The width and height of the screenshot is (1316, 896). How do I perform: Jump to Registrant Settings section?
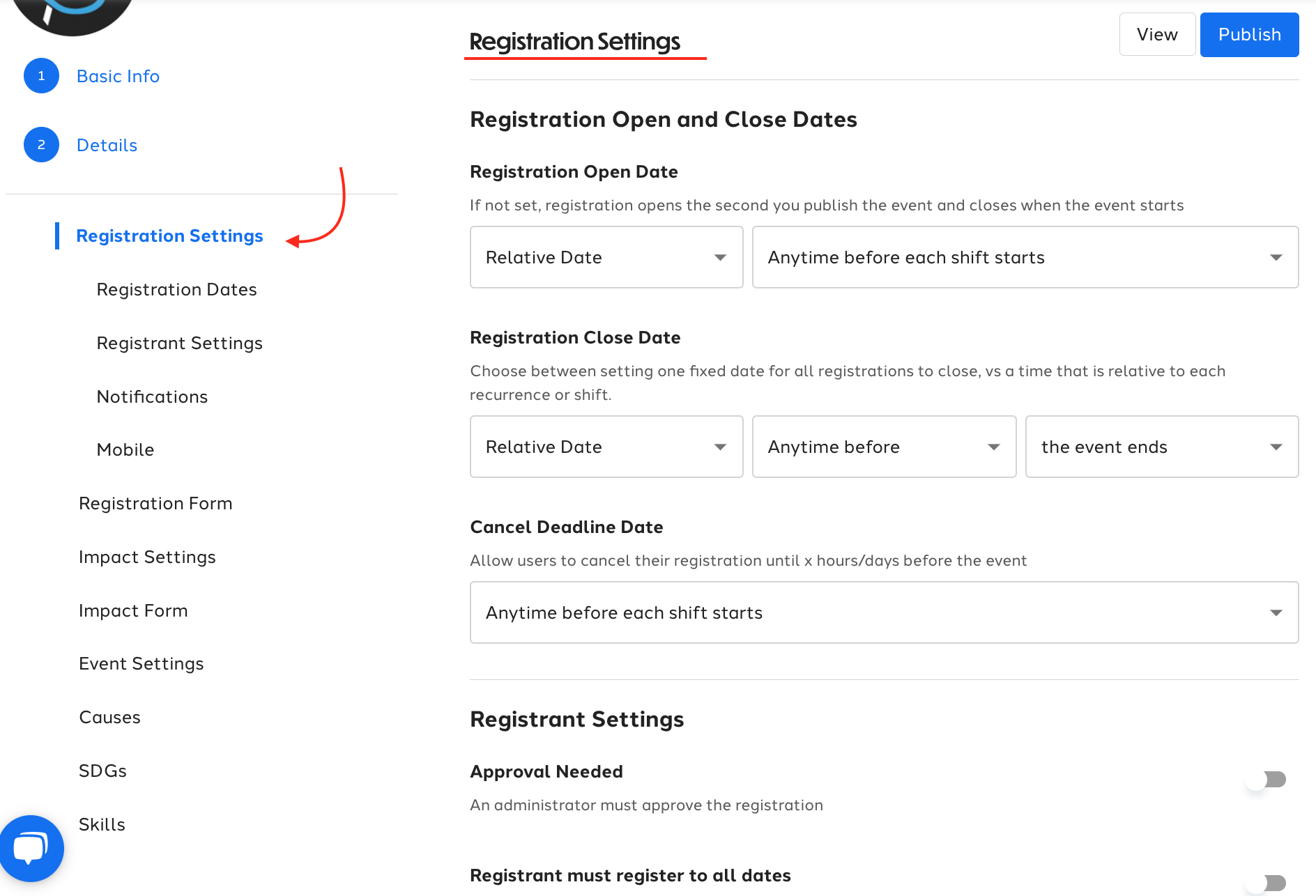pos(179,343)
